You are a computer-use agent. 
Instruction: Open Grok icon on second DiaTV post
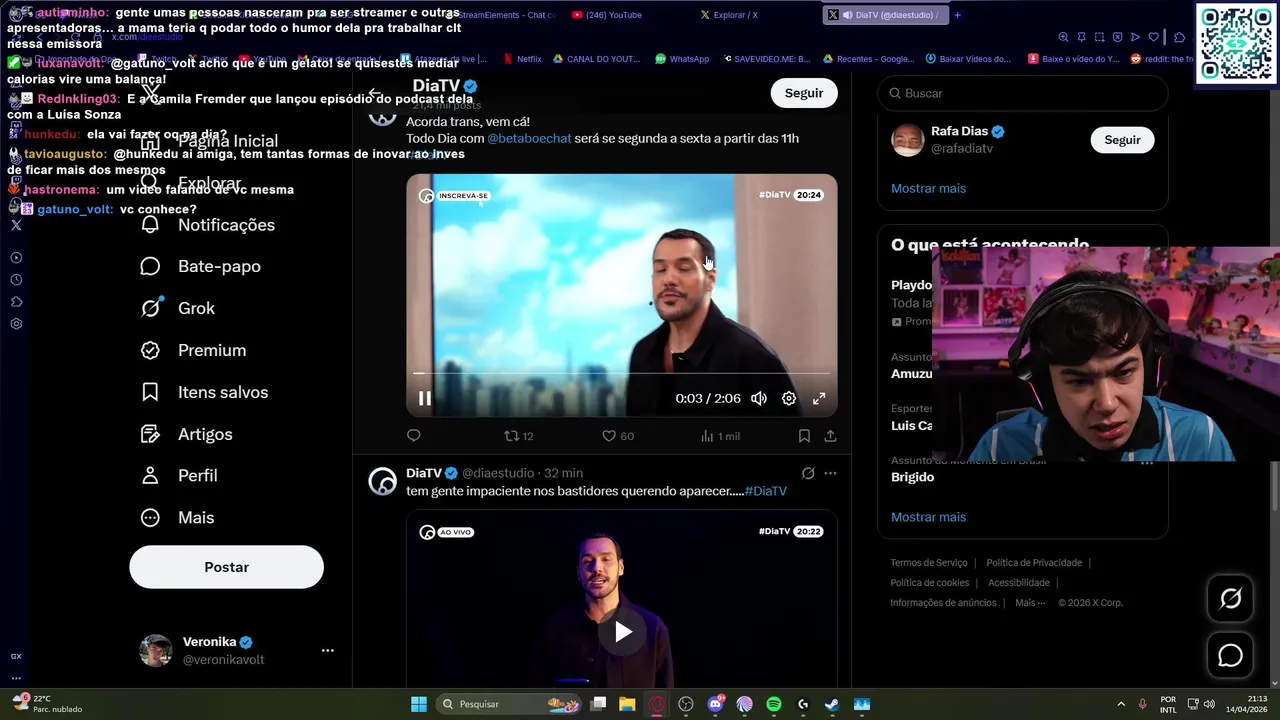[808, 473]
